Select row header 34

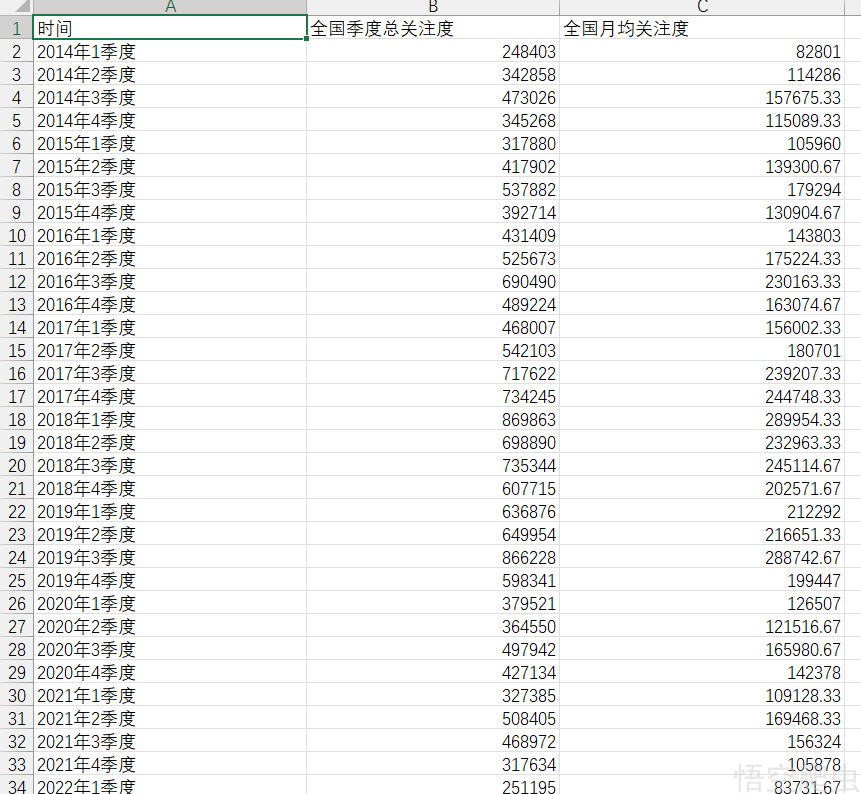point(13,787)
